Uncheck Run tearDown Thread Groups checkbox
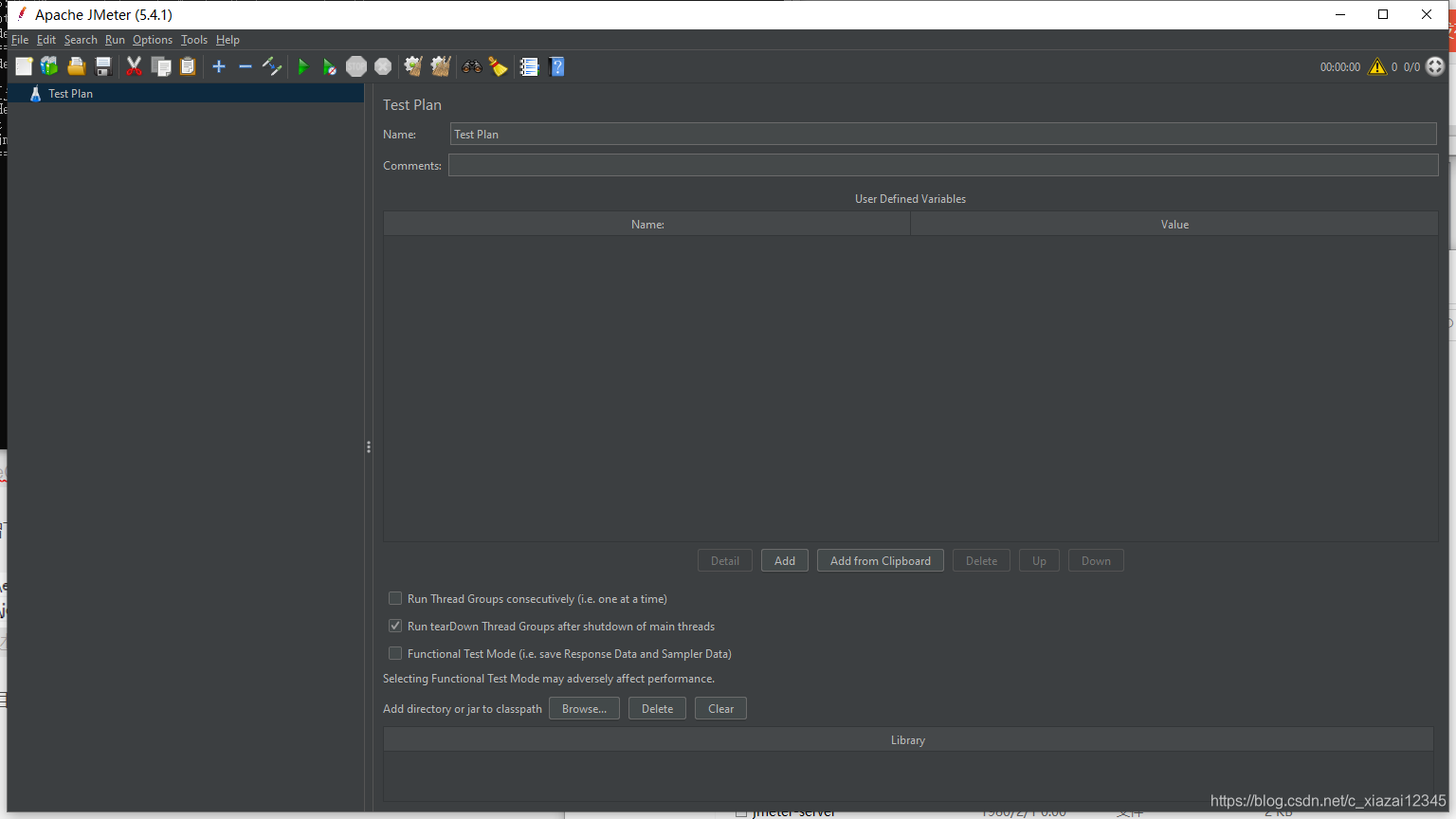Viewport: 1456px width, 819px height. click(395, 626)
